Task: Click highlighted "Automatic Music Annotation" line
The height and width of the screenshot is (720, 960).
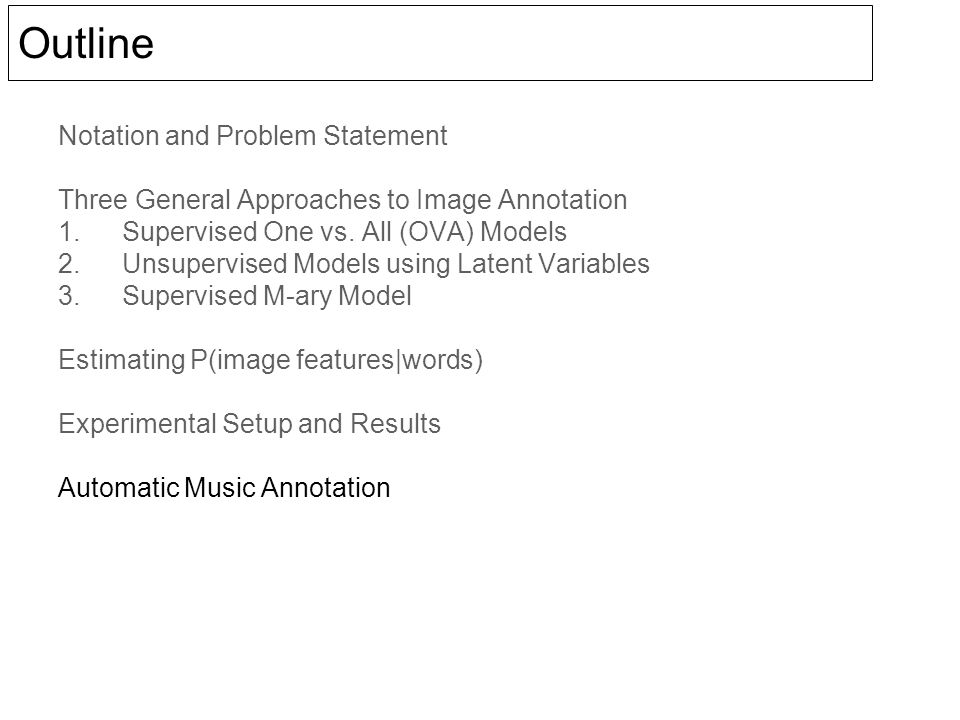Action: pyautogui.click(x=224, y=488)
